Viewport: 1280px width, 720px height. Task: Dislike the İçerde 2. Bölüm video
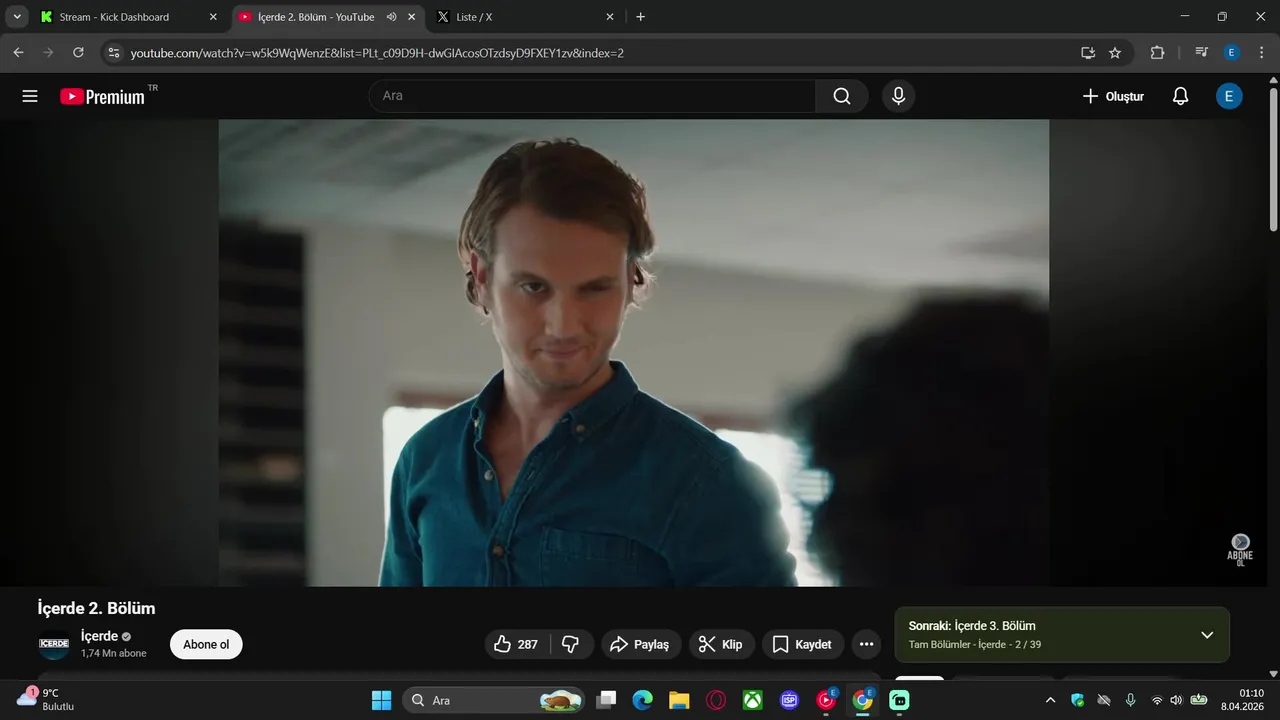point(571,644)
